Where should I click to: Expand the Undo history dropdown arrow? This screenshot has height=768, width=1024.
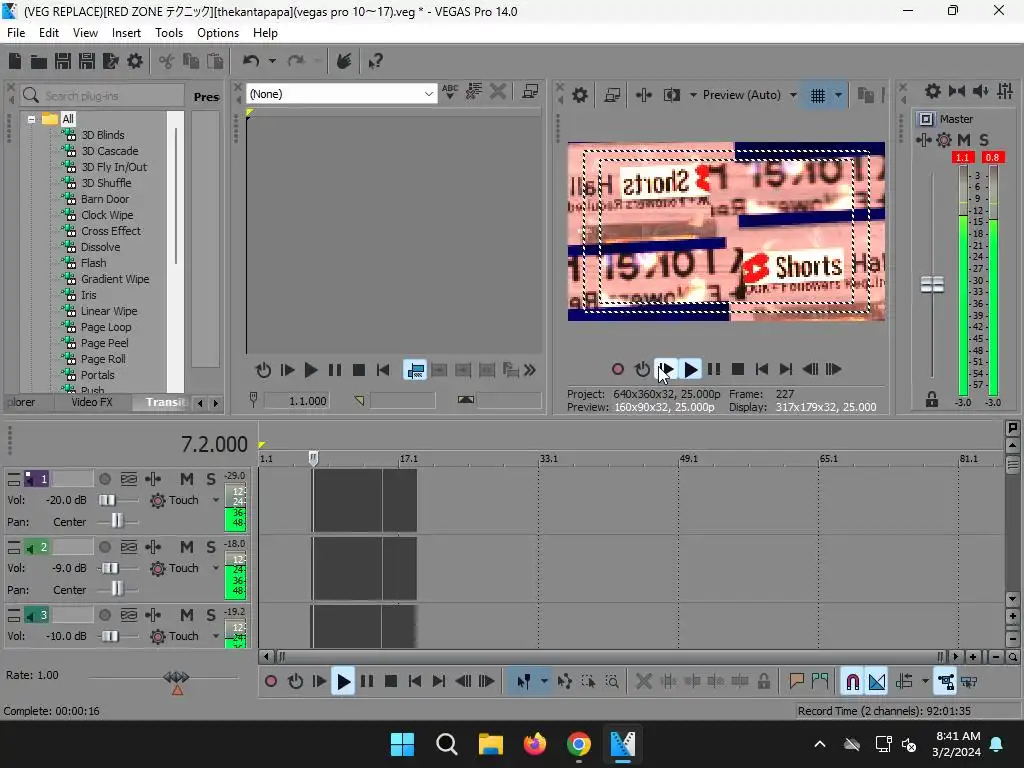(272, 61)
